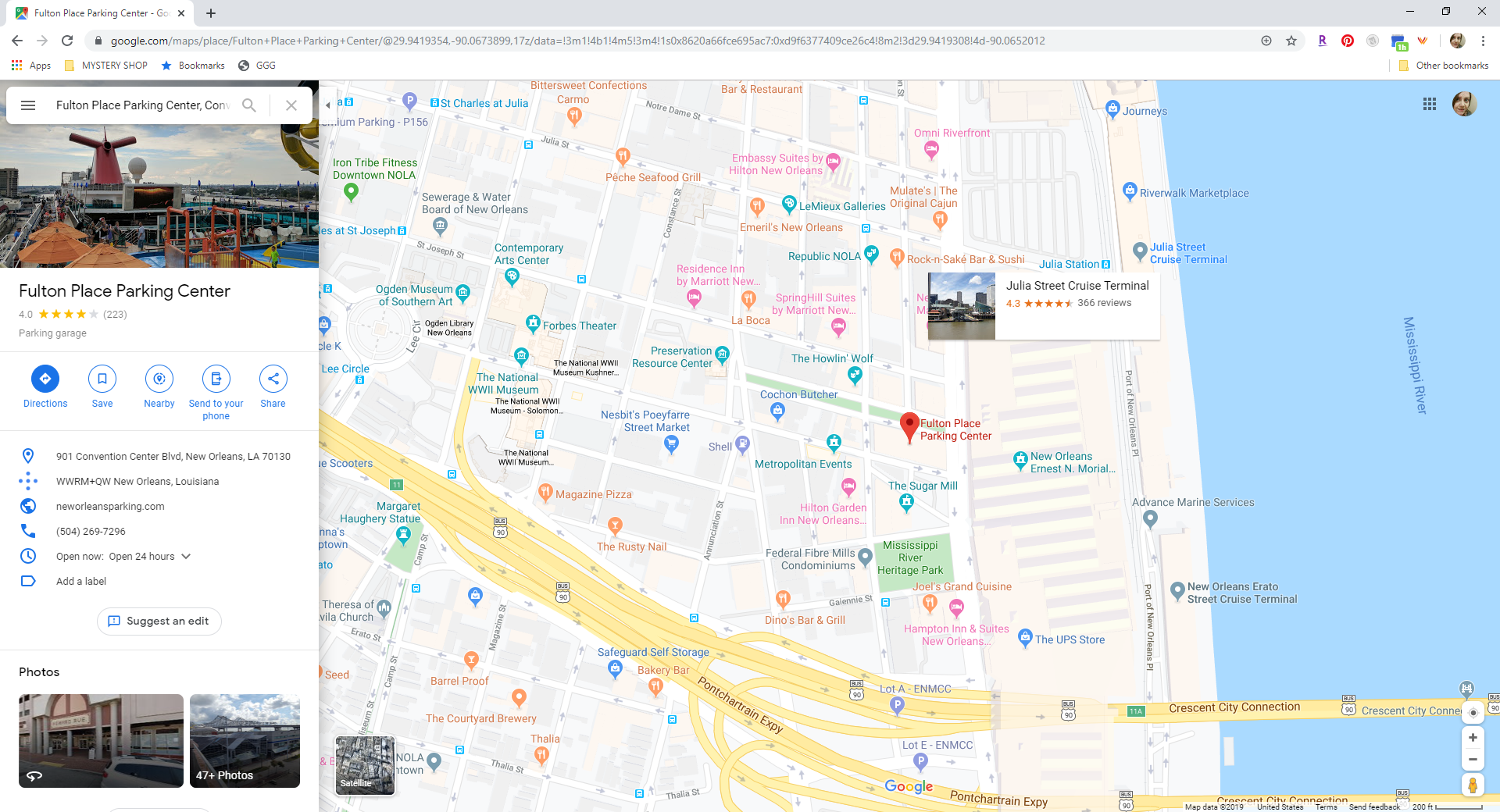The width and height of the screenshot is (1500, 812).
Task: Reload the page
Action: pos(67,41)
